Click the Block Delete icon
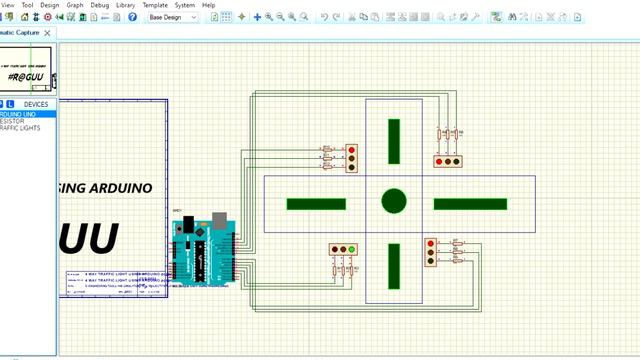The width and height of the screenshot is (640, 360). coord(425,17)
